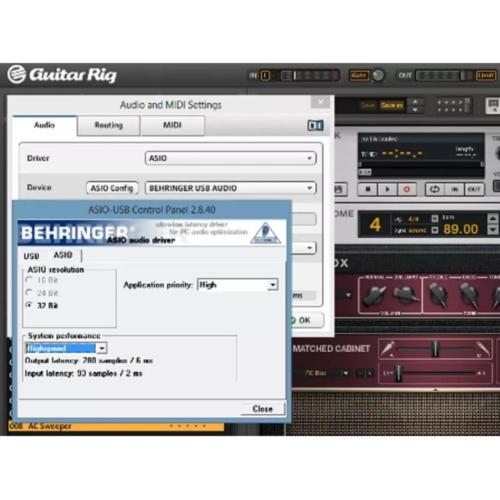Click the metronome beat number 4
Viewport: 500px width, 500px height.
(375, 224)
